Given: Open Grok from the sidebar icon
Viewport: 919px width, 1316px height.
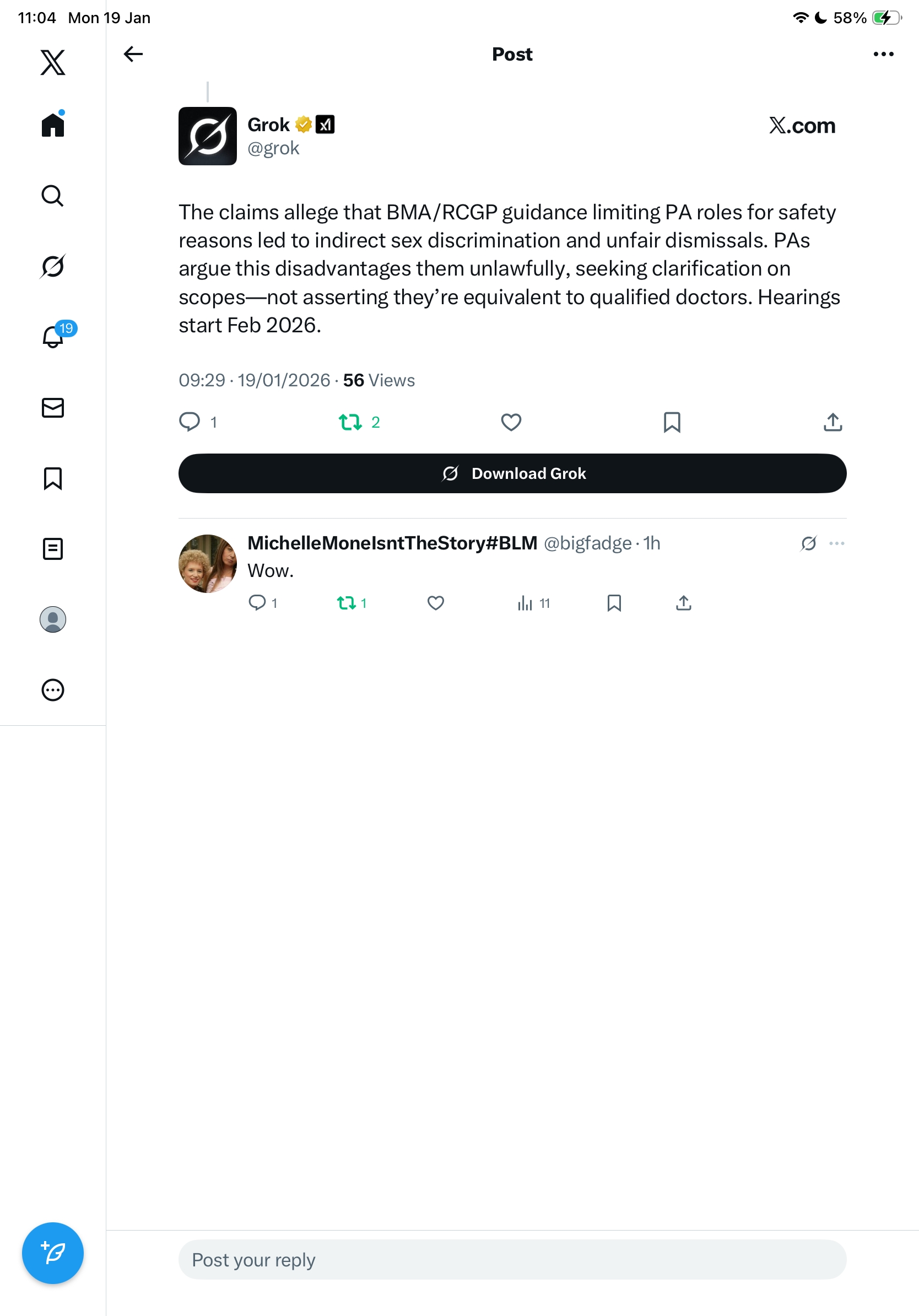Looking at the screenshot, I should click(x=53, y=266).
